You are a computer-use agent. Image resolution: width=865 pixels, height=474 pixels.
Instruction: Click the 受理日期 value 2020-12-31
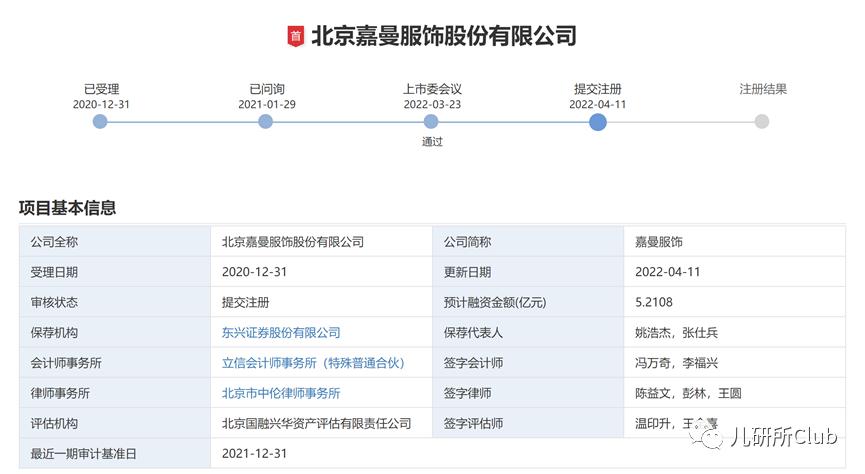tap(254, 272)
